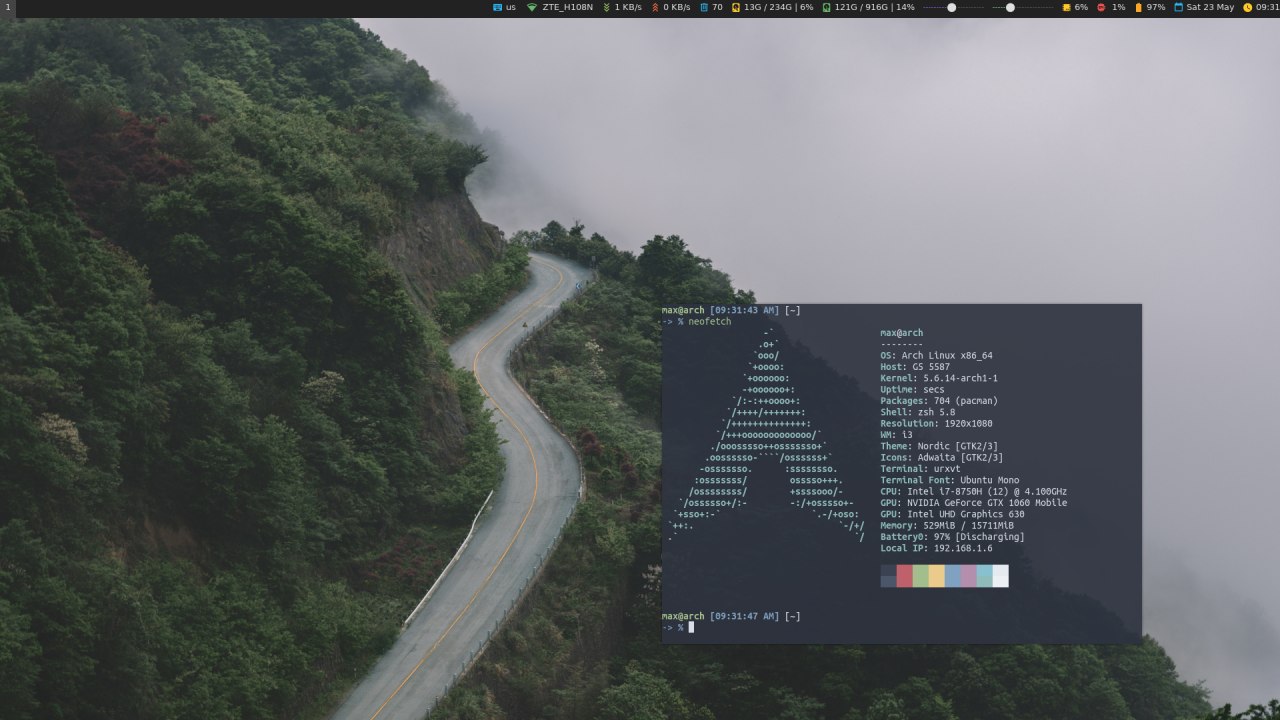Click the 'Packages: 704 (pacman)' line
Image resolution: width=1280 pixels, height=720 pixels.
(939, 401)
